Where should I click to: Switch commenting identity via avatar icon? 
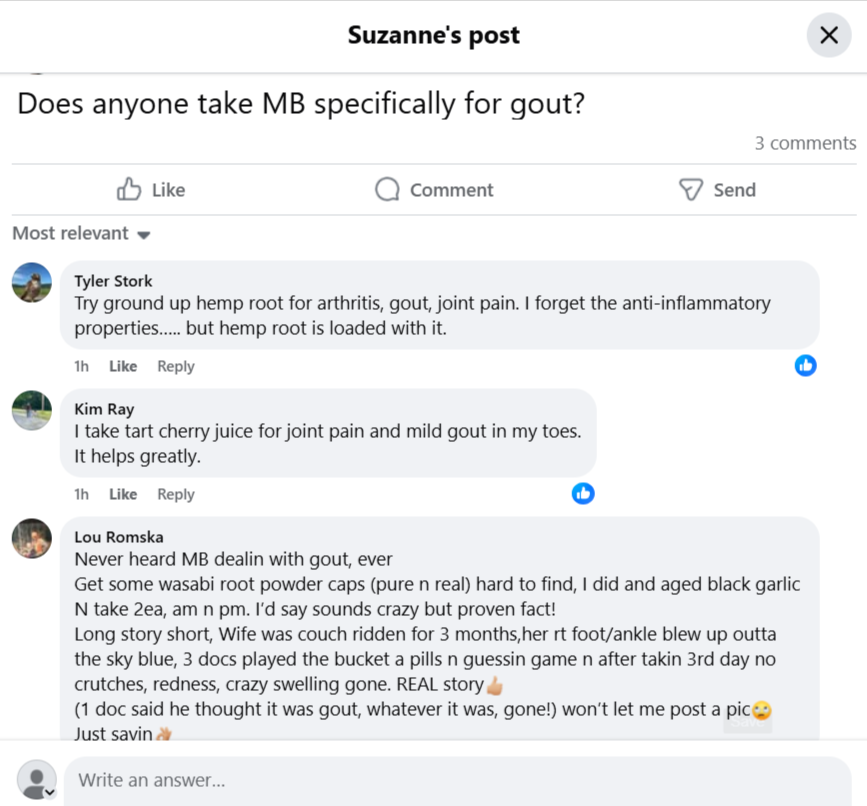tap(38, 780)
